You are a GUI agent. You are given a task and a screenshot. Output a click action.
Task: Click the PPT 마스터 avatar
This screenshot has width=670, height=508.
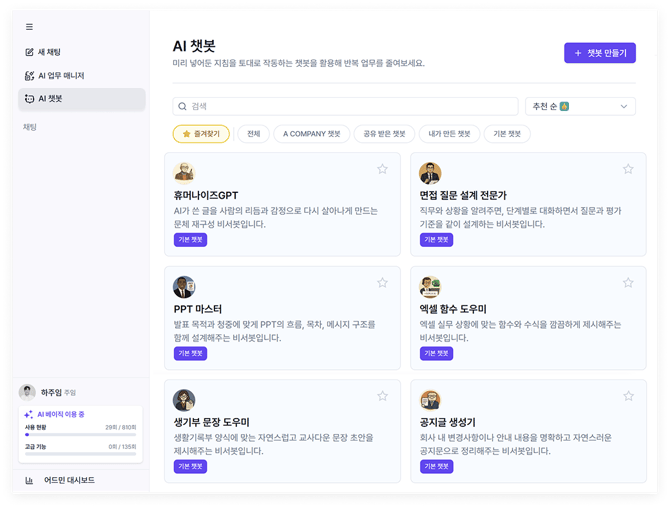(x=184, y=287)
